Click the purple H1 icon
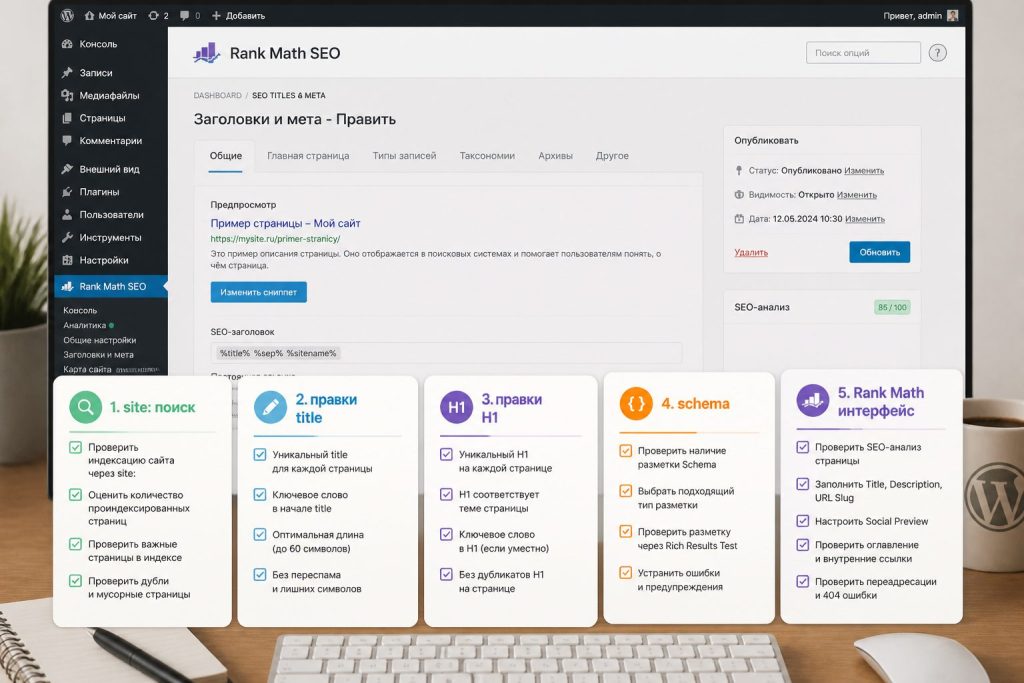This screenshot has height=683, width=1024. tap(456, 407)
